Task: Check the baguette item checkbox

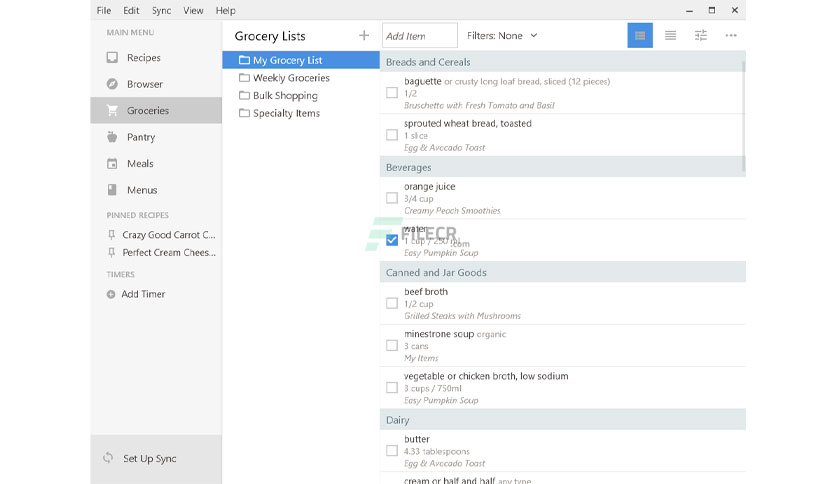Action: click(x=392, y=93)
